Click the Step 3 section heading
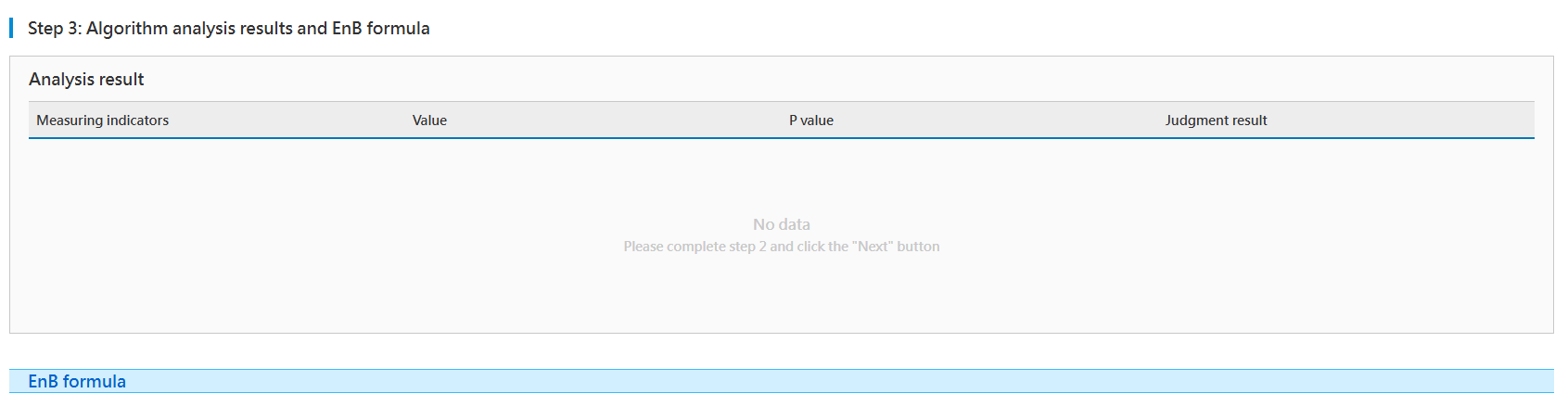 228,28
